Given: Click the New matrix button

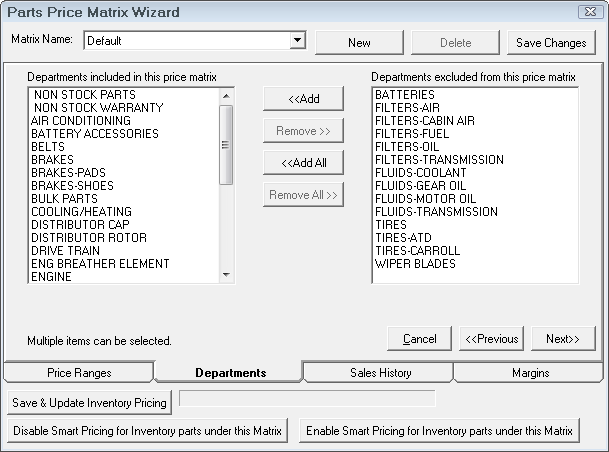Looking at the screenshot, I should click(359, 43).
